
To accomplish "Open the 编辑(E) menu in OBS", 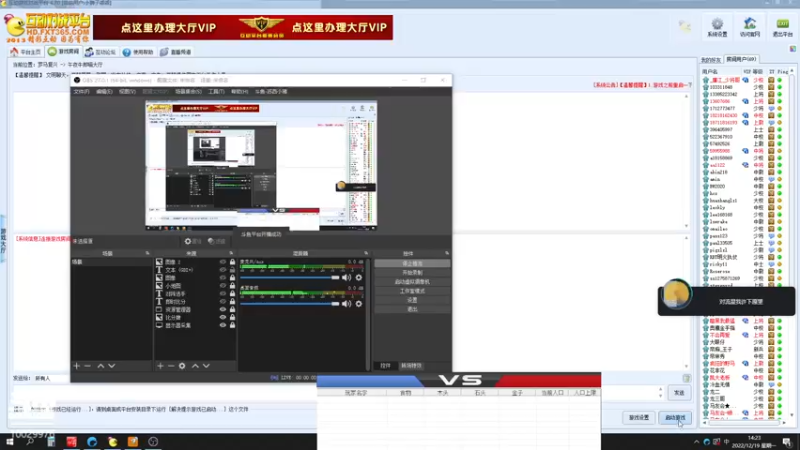I will [x=104, y=92].
